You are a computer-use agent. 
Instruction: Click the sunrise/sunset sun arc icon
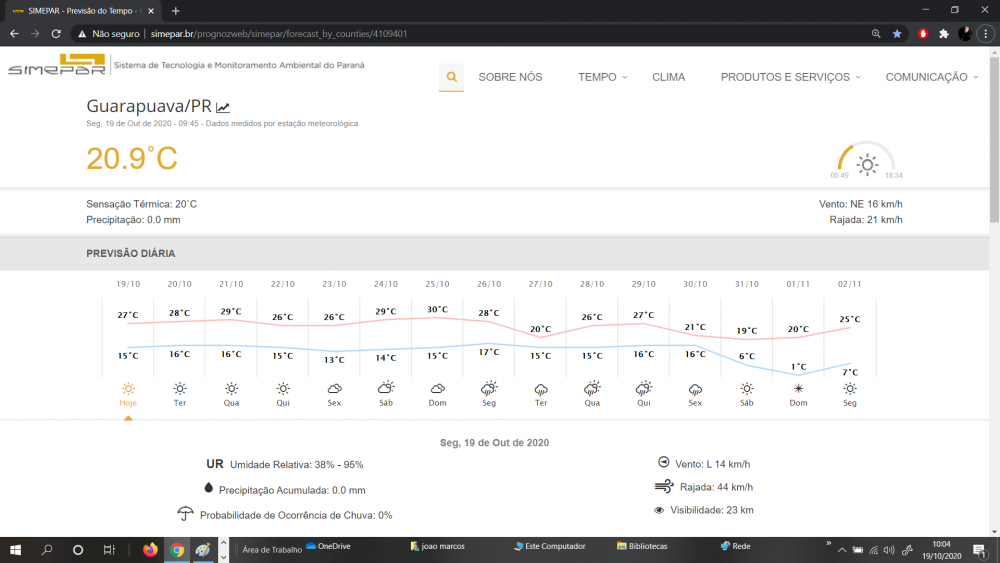pyautogui.click(x=866, y=162)
